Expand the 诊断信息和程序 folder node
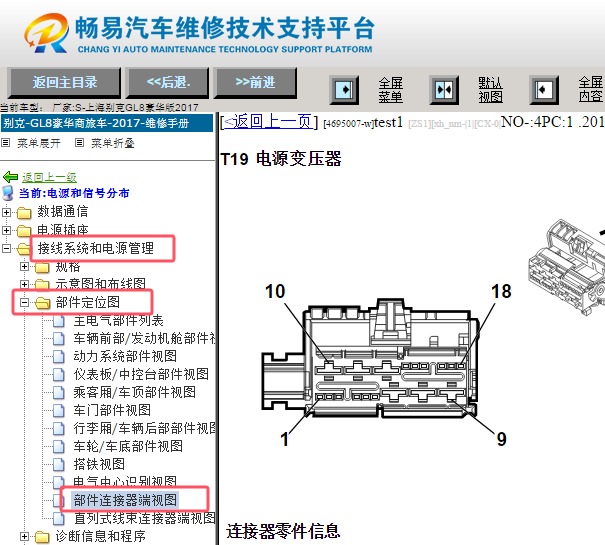The width and height of the screenshot is (605, 545). tap(24, 536)
